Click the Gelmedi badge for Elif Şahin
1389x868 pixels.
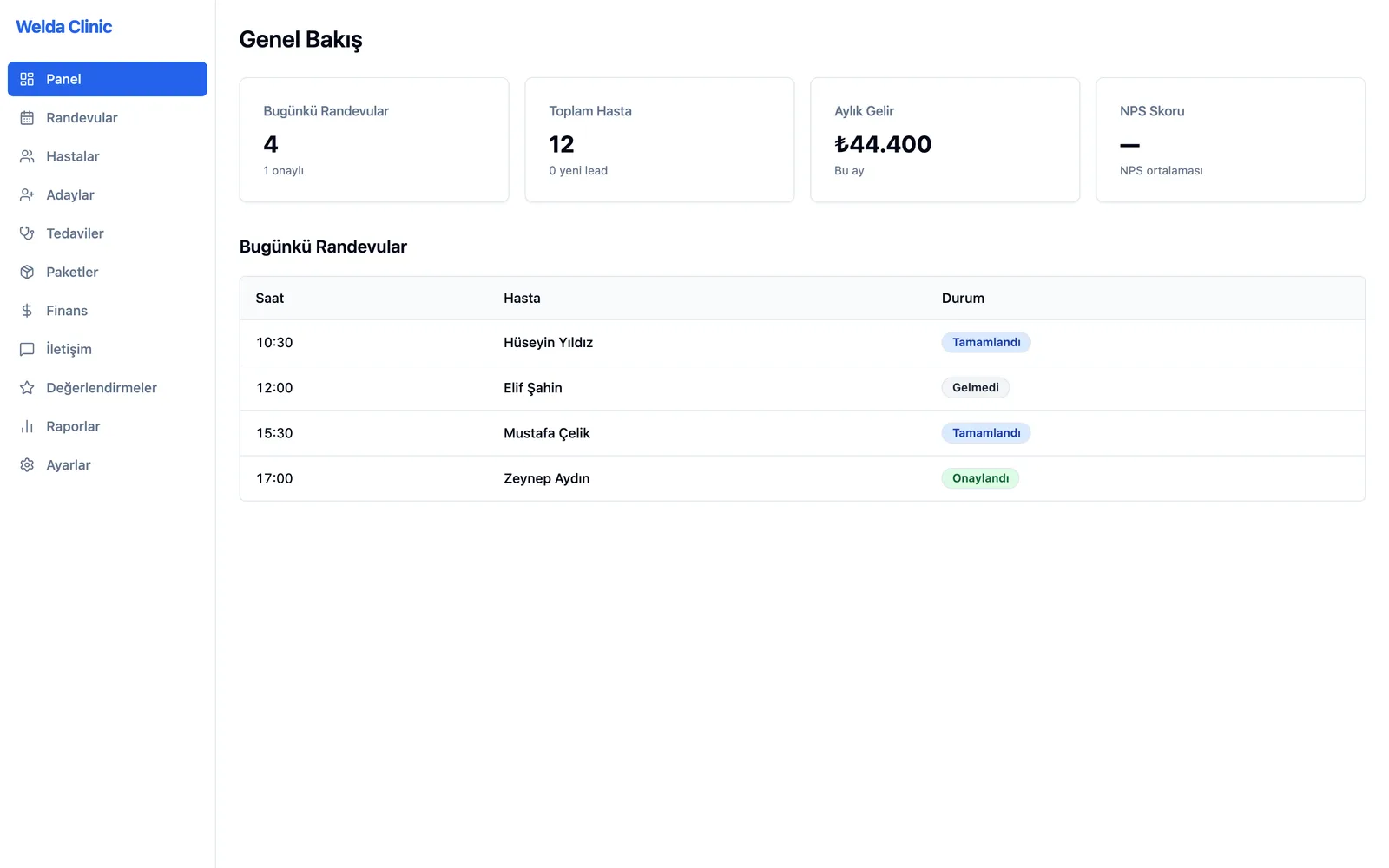pos(975,388)
